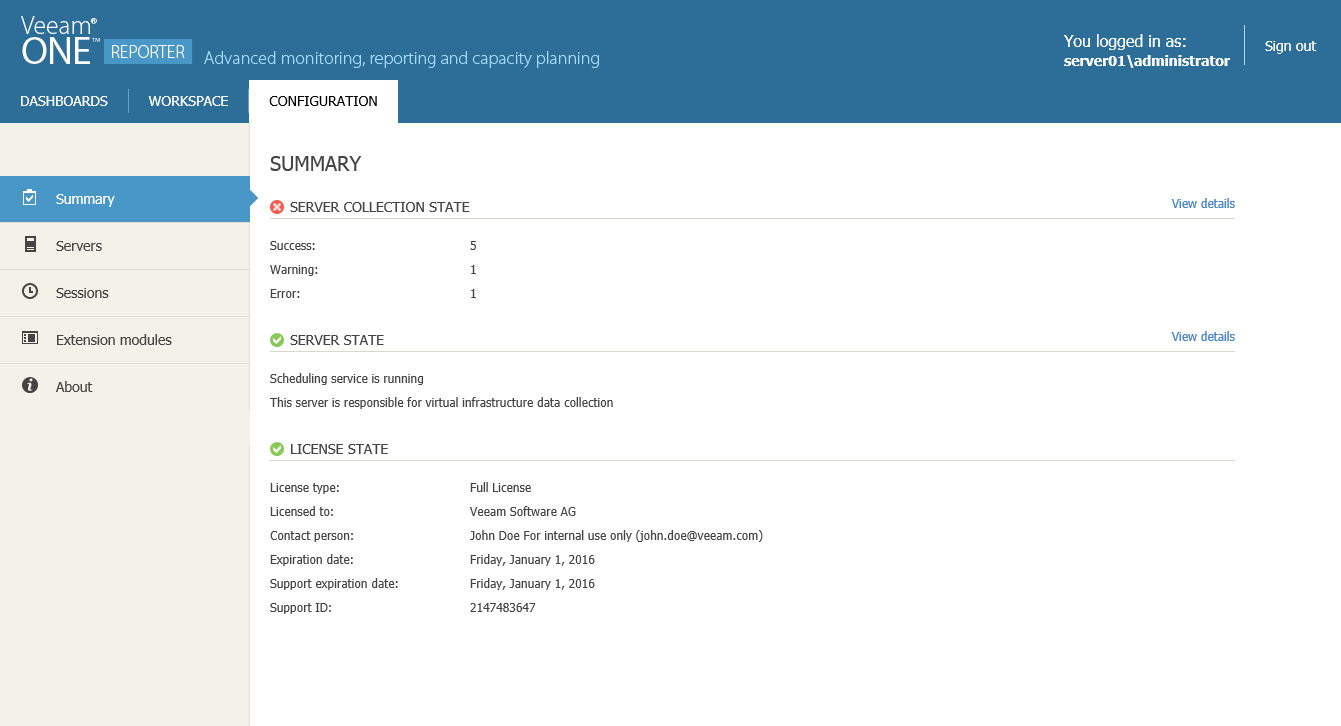Click the About info icon
Image resolution: width=1341 pixels, height=726 pixels.
[30, 386]
